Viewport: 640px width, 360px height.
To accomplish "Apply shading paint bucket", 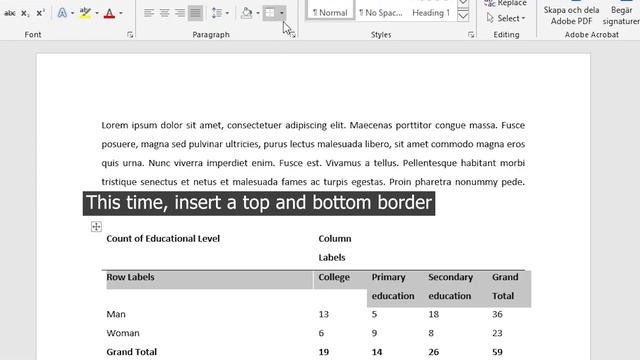I will 246,13.
